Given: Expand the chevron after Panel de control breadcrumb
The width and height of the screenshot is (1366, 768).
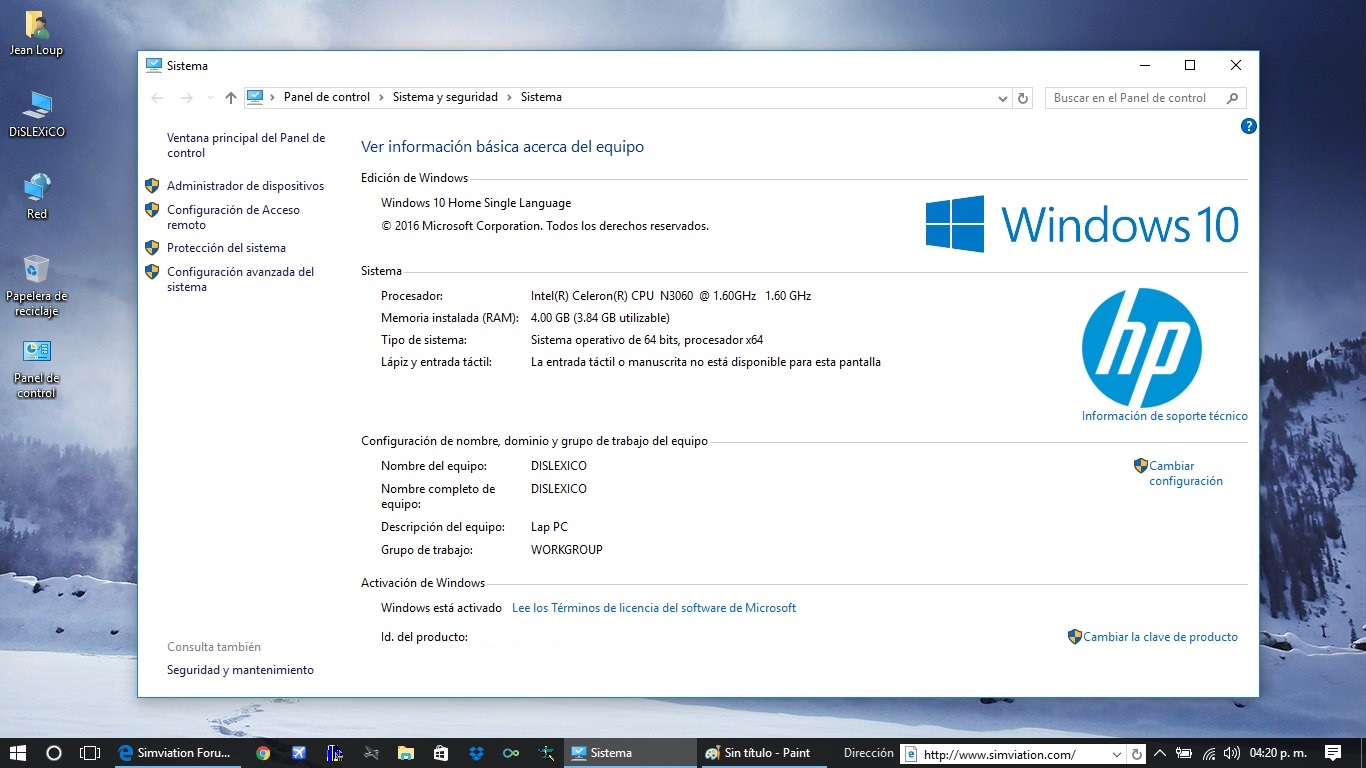Looking at the screenshot, I should 381,97.
